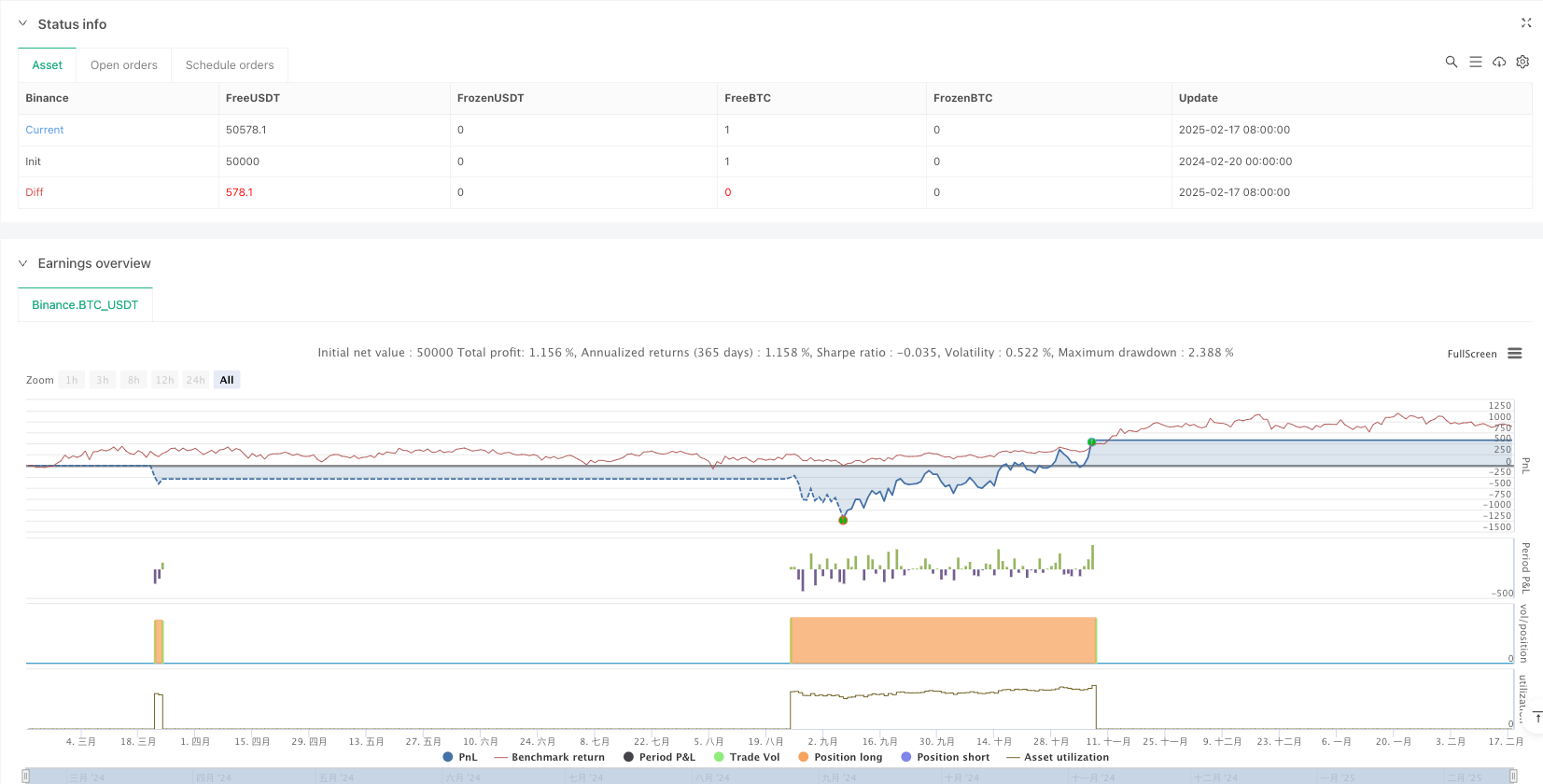This screenshot has height=784, width=1543.
Task: Click the 50000 initial FreeUSDT value
Action: click(243, 161)
